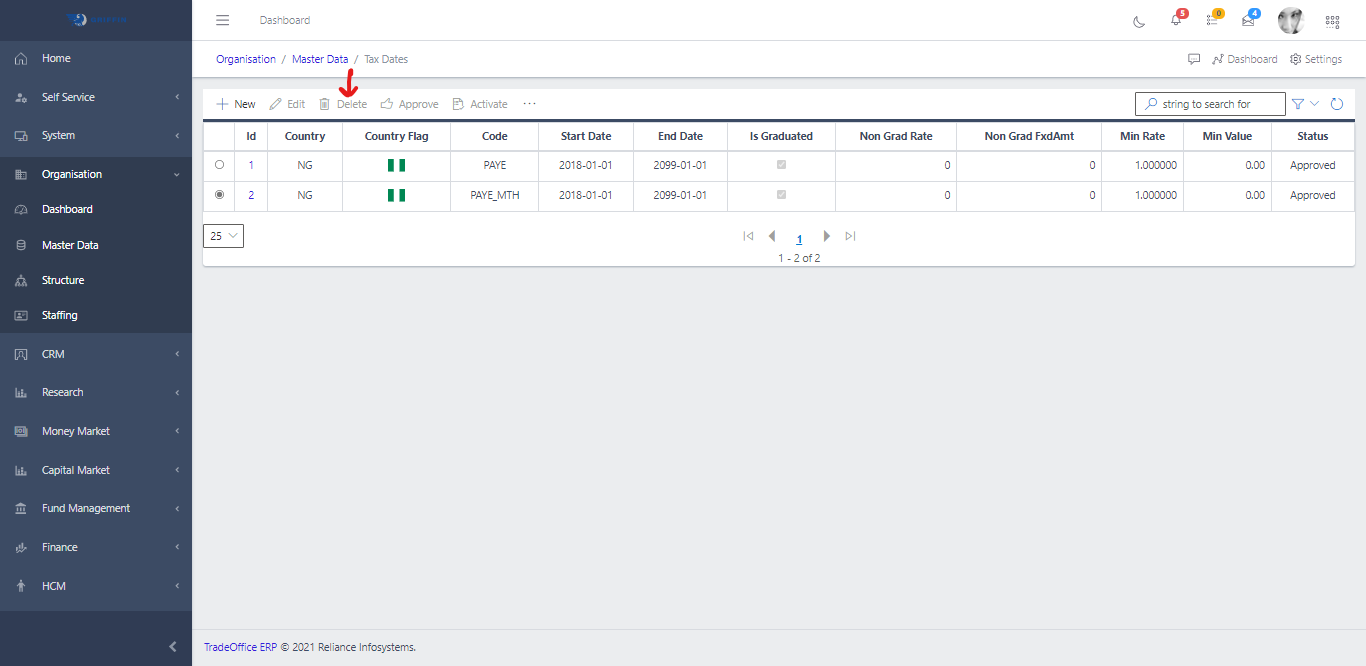
Task: Toggle Is Graduated checkbox for PAYE row
Action: tap(781, 165)
